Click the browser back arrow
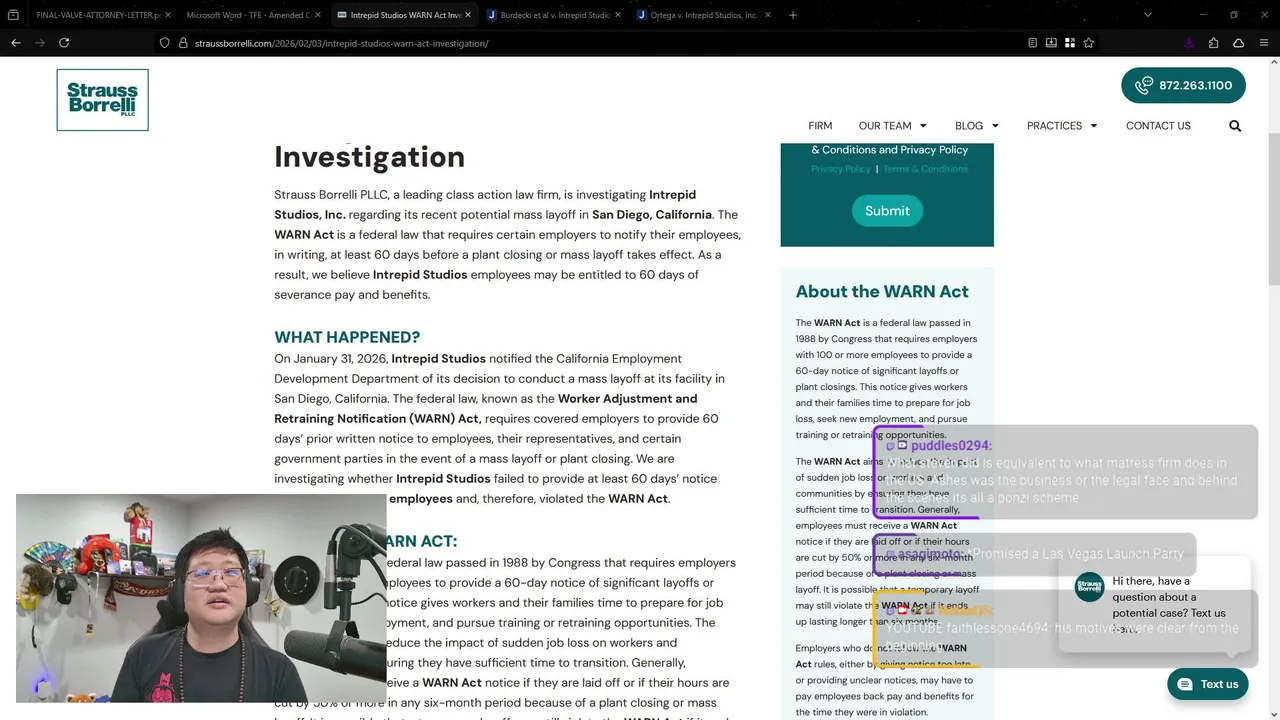This screenshot has width=1280, height=720. 15,43
